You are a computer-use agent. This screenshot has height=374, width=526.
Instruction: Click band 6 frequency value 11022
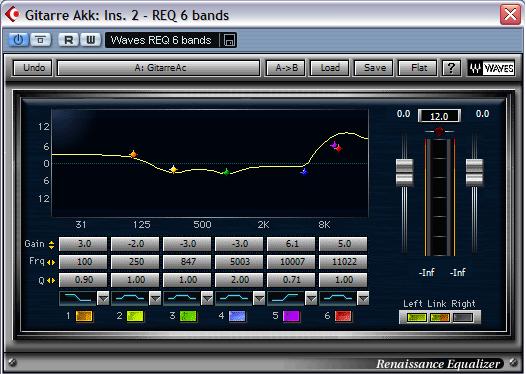[343, 262]
